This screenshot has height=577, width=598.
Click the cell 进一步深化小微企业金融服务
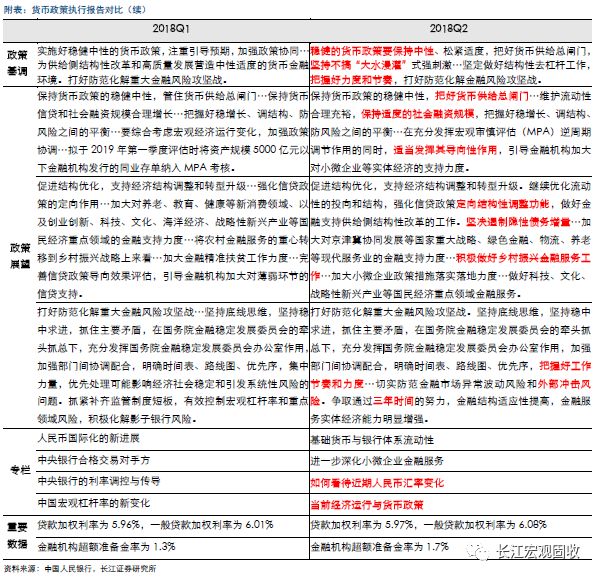[x=377, y=461]
